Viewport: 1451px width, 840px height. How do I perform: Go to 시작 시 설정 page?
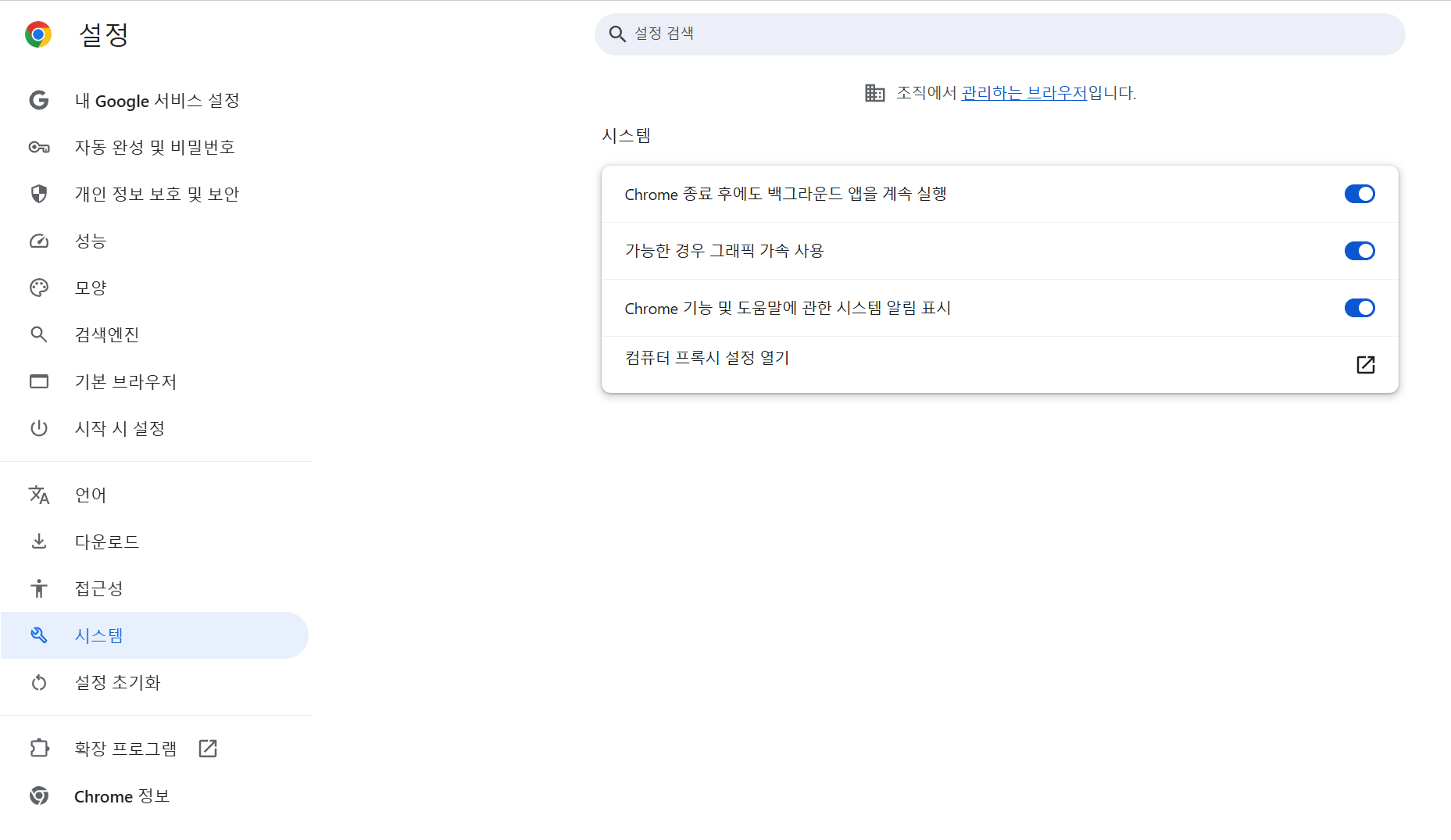point(155,428)
